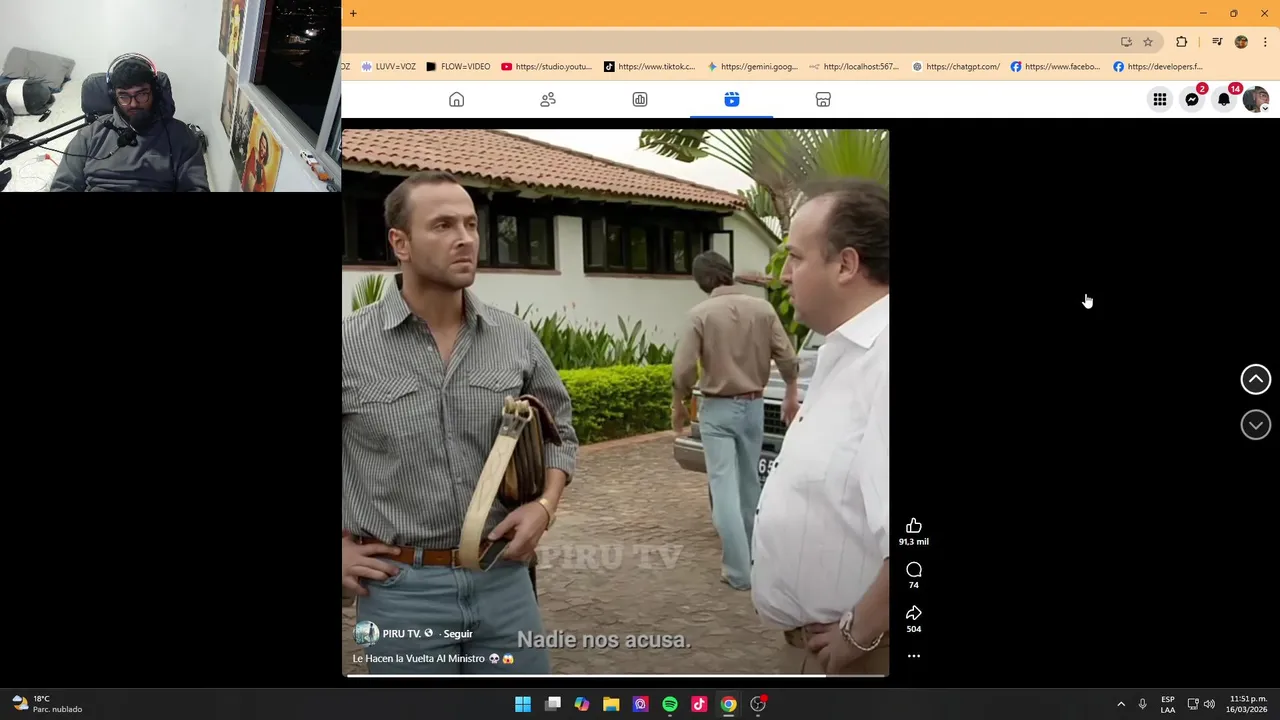The height and width of the screenshot is (720, 1280).
Task: Change the ESP LAA keyboard language
Action: tap(1168, 704)
